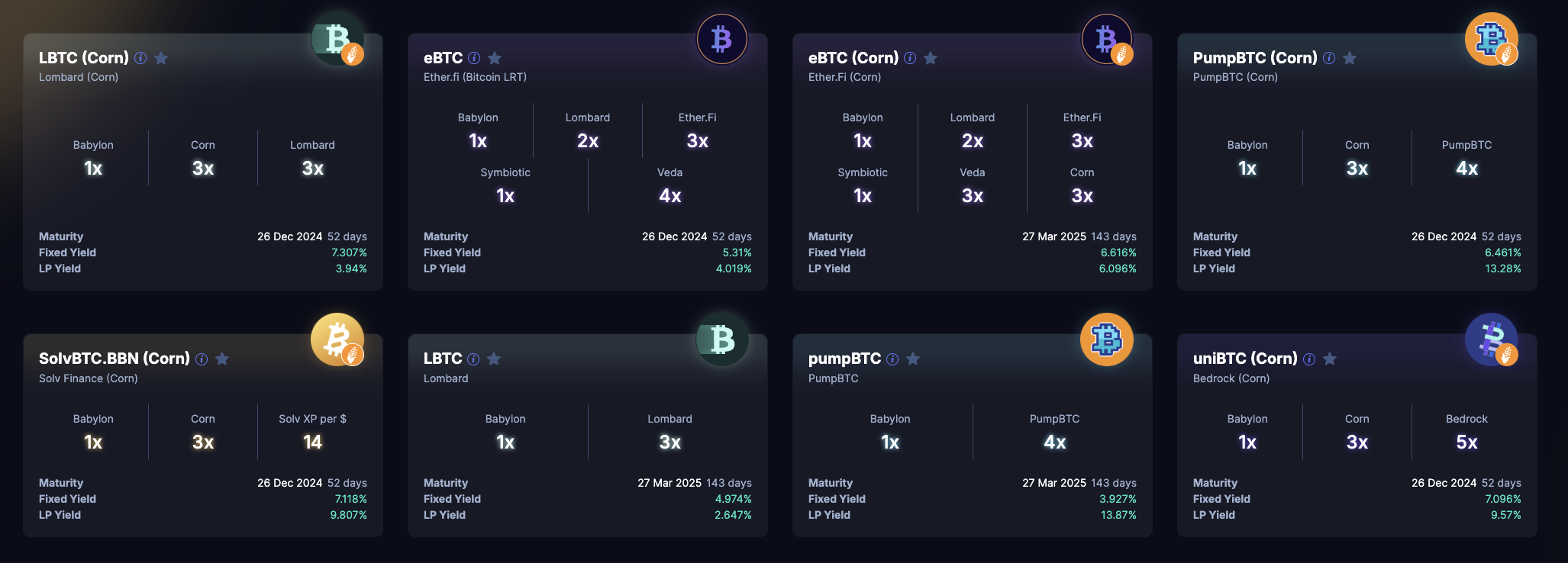This screenshot has width=1568, height=563.
Task: Click Veda 4x multiplier on eBTC card
Action: pos(669,196)
